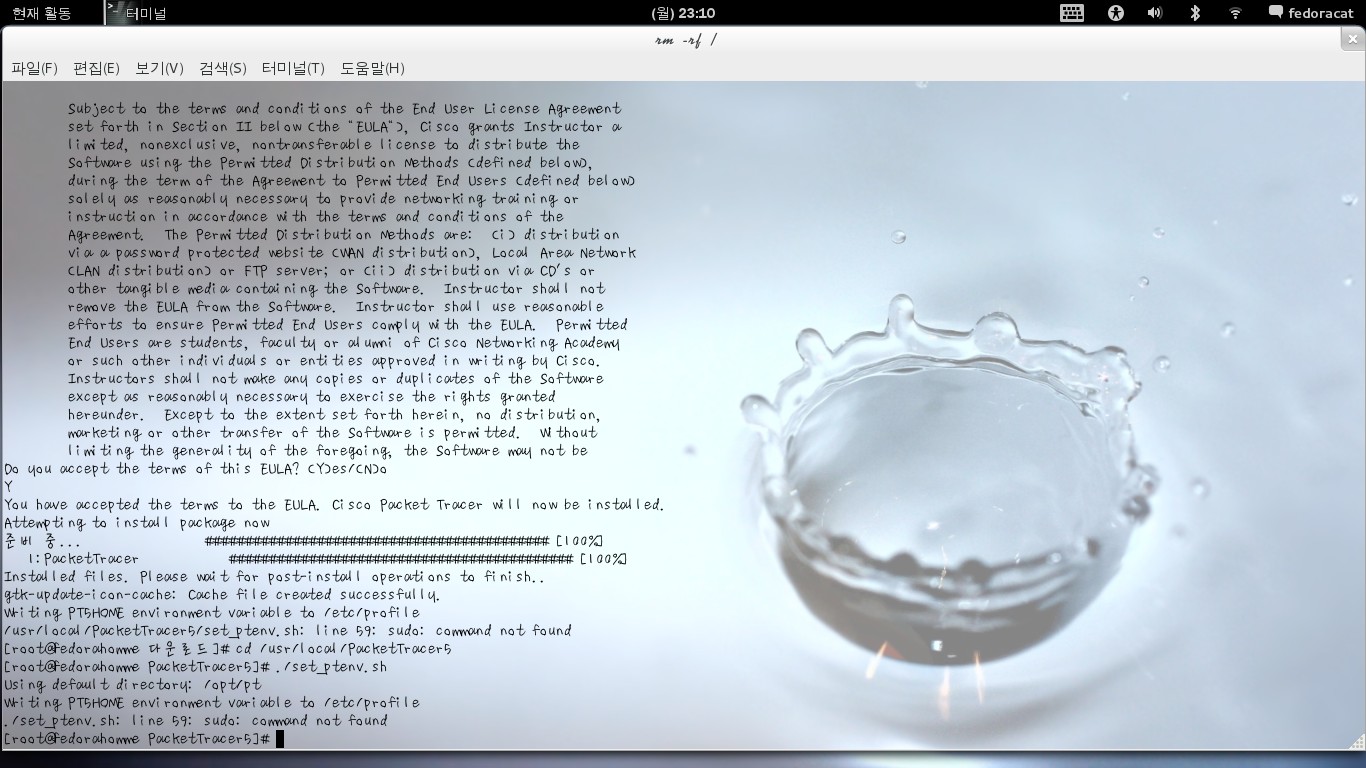Viewport: 1366px width, 768px height.
Task: Open the 편집(E) menu
Action: [x=96, y=68]
